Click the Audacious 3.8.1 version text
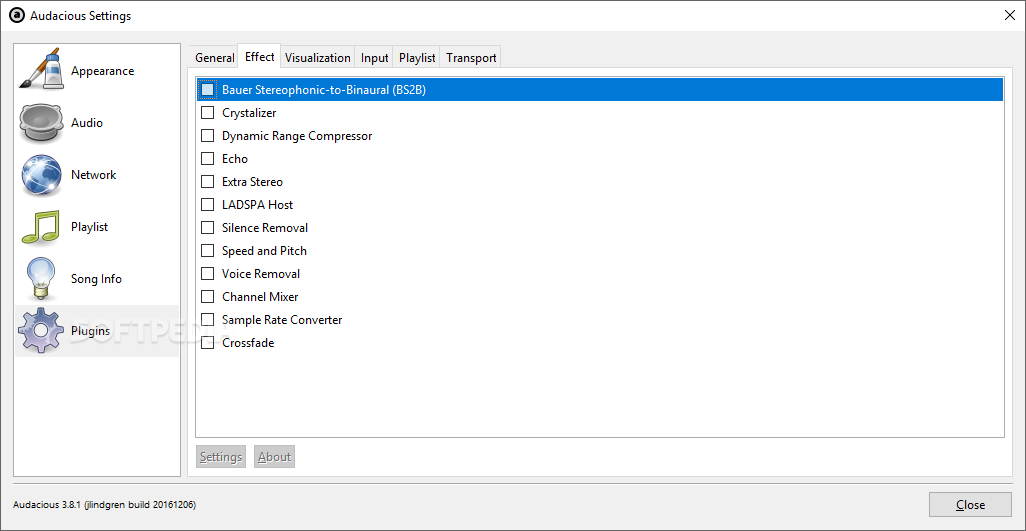 click(104, 504)
